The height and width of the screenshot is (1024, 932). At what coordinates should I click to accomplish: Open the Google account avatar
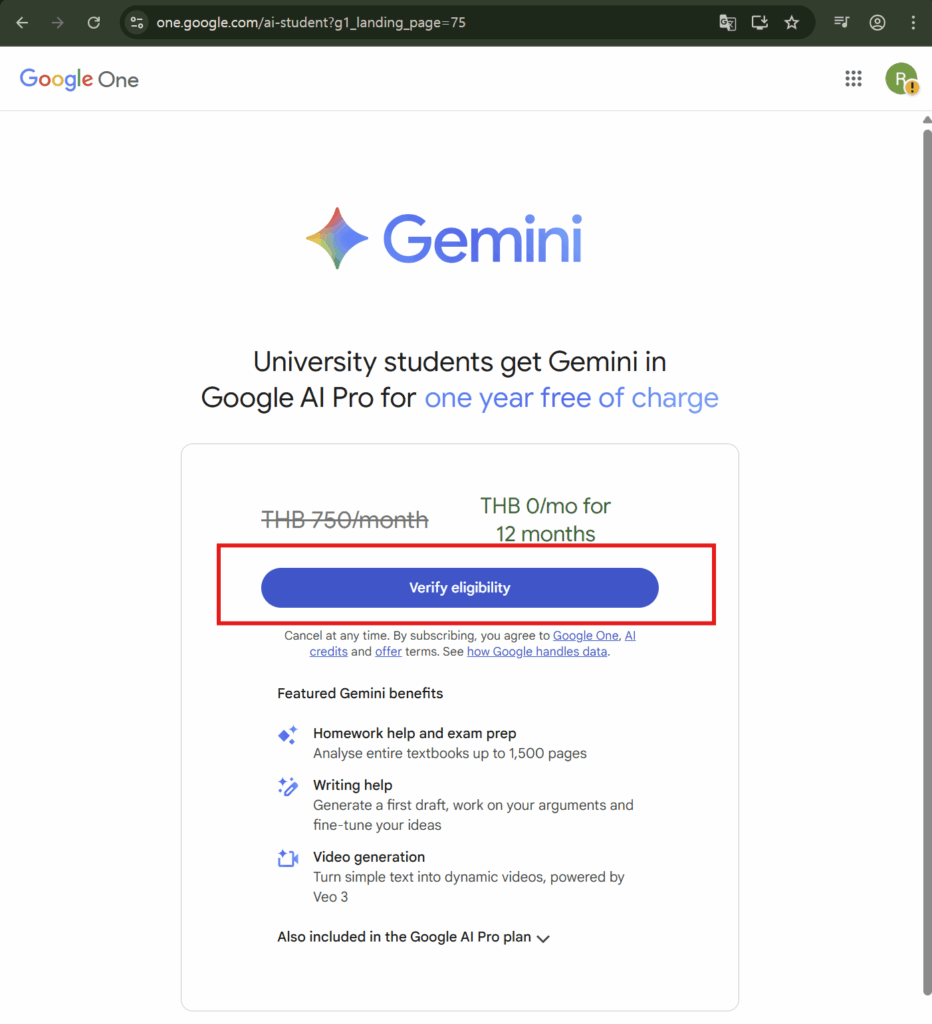(x=901, y=79)
